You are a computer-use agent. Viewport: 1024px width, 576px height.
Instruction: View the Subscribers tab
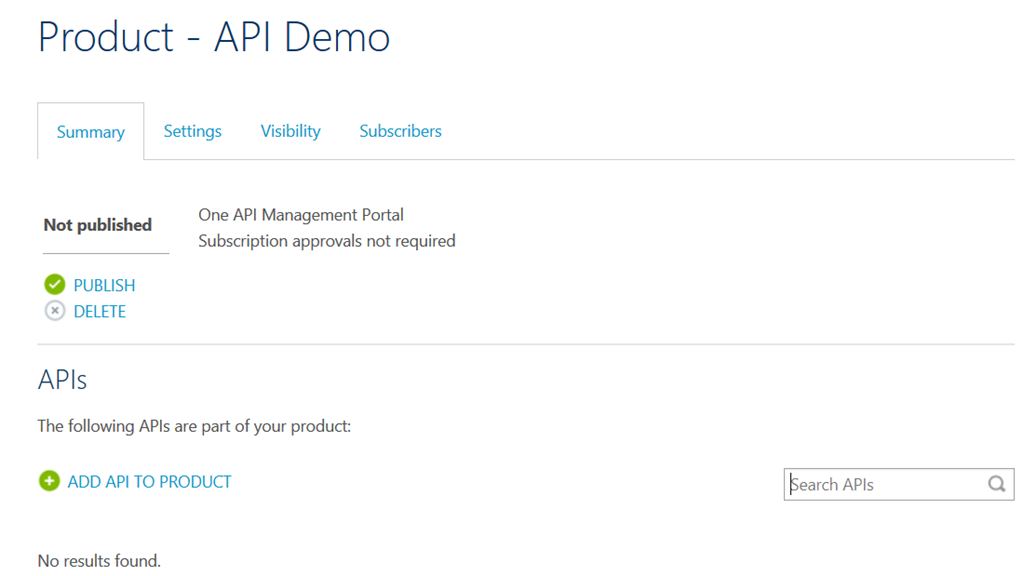[400, 131]
